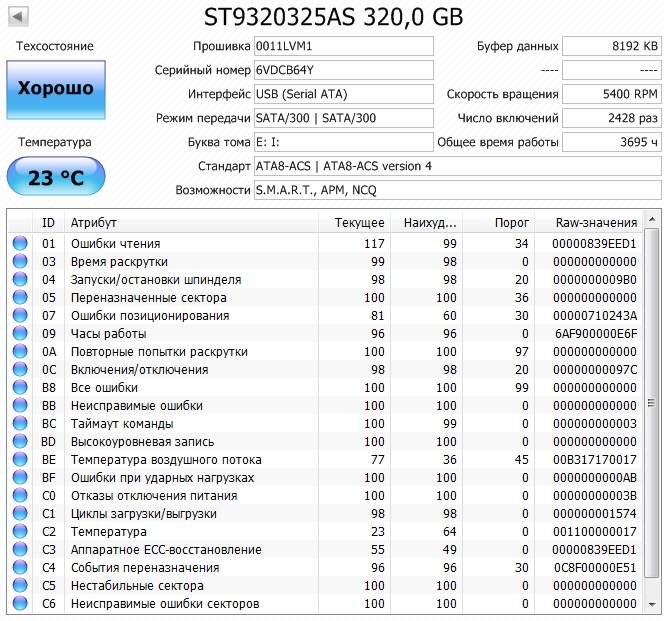The width and height of the screenshot is (669, 621).
Task: Click attribute name Переназначенные сектора
Action: pos(148,297)
